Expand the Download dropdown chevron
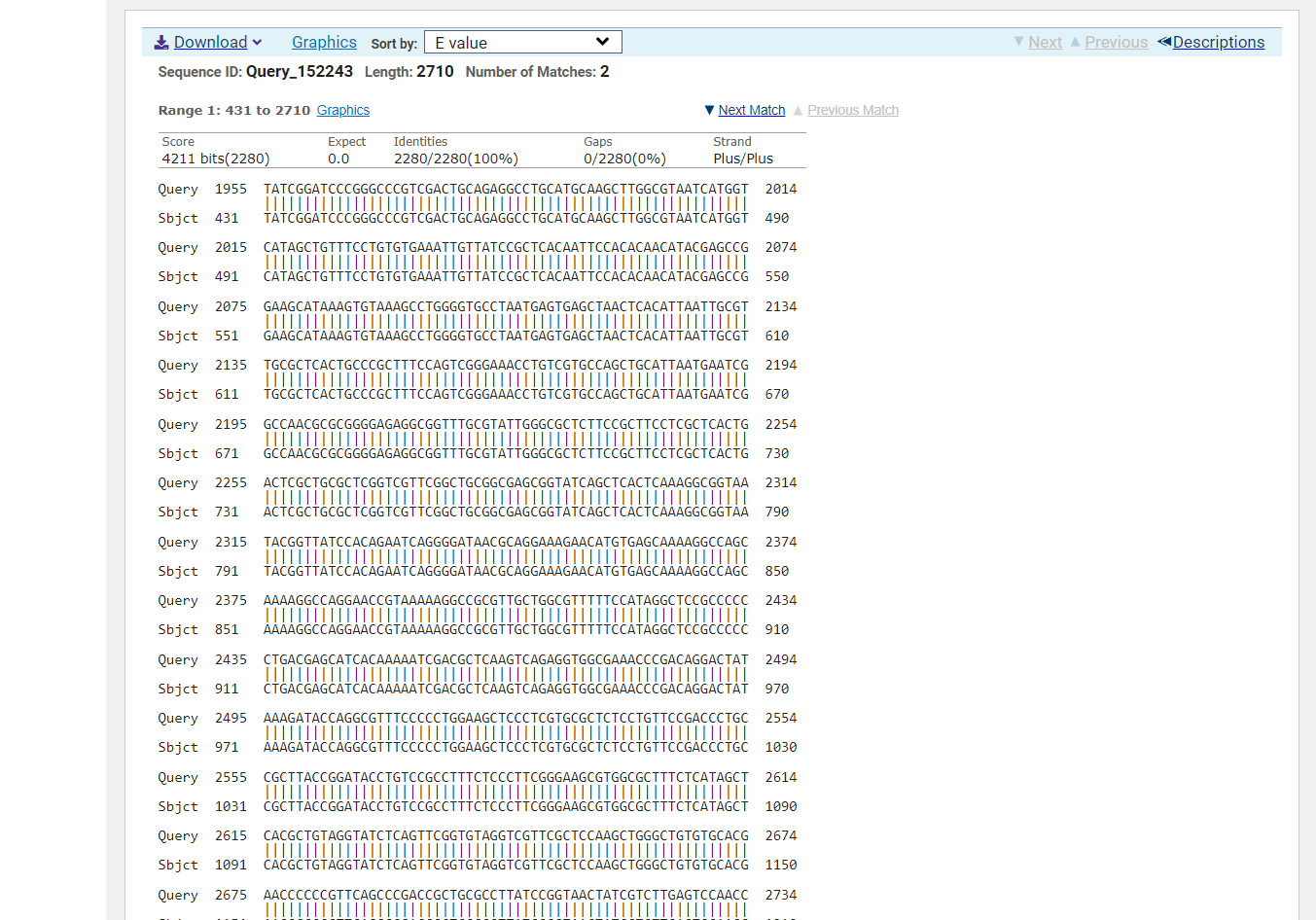 click(257, 42)
